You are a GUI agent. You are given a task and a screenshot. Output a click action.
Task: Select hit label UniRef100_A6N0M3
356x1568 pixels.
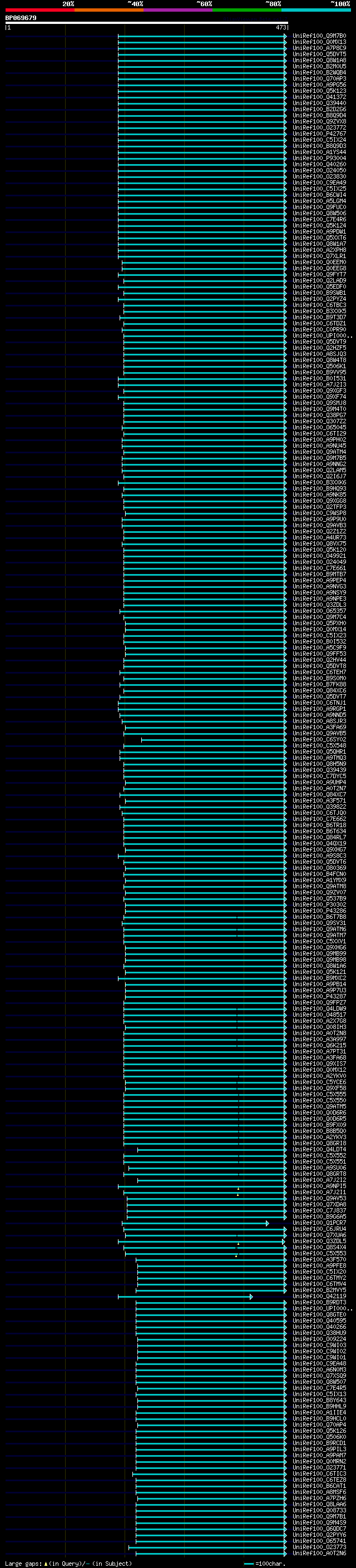(319, 1369)
